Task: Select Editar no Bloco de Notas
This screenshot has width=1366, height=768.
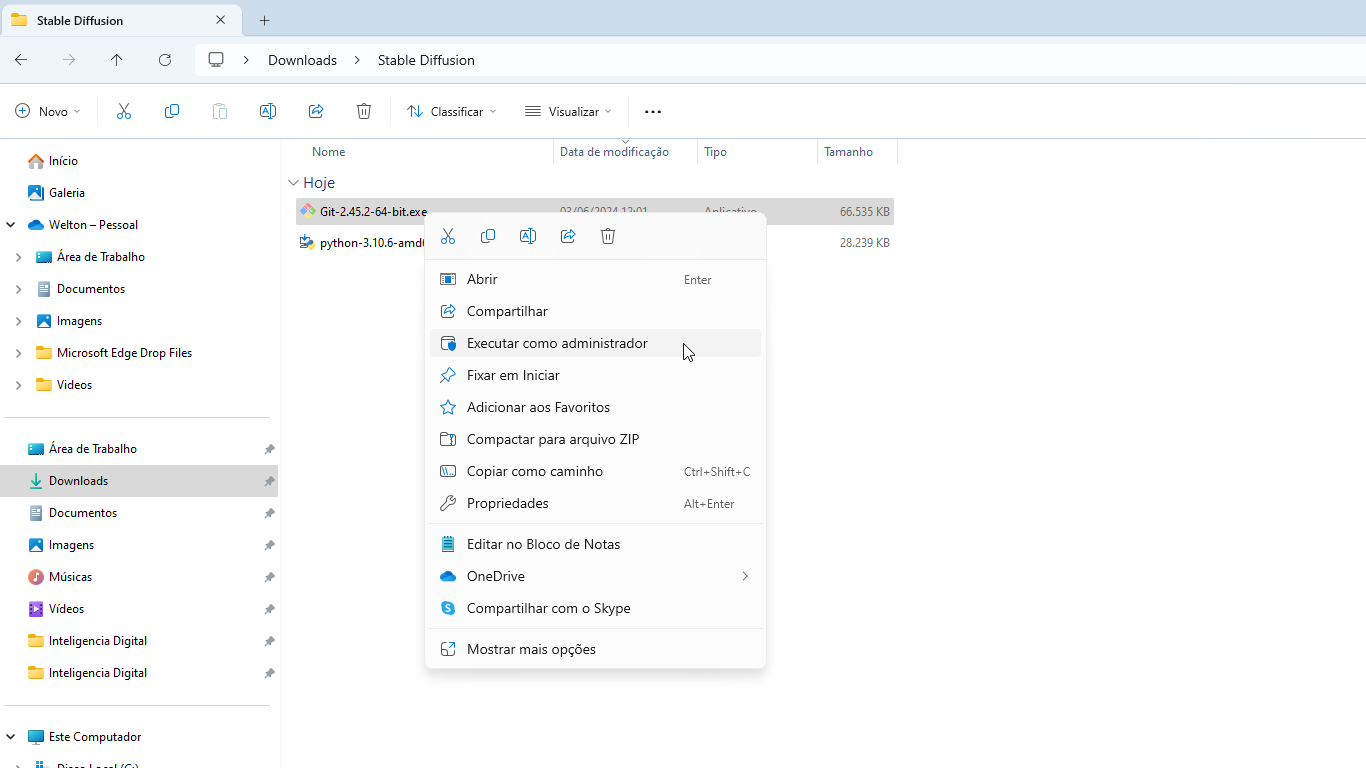Action: click(x=595, y=544)
